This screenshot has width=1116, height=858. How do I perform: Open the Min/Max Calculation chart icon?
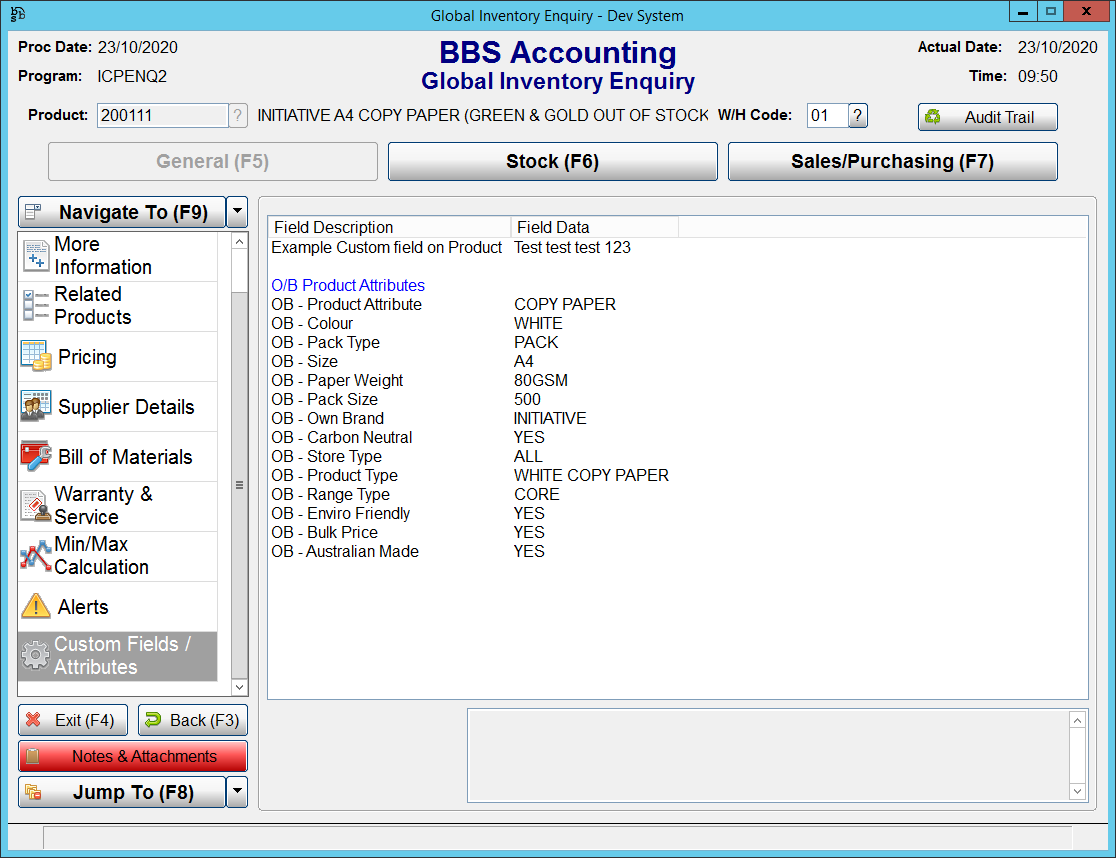click(36, 556)
